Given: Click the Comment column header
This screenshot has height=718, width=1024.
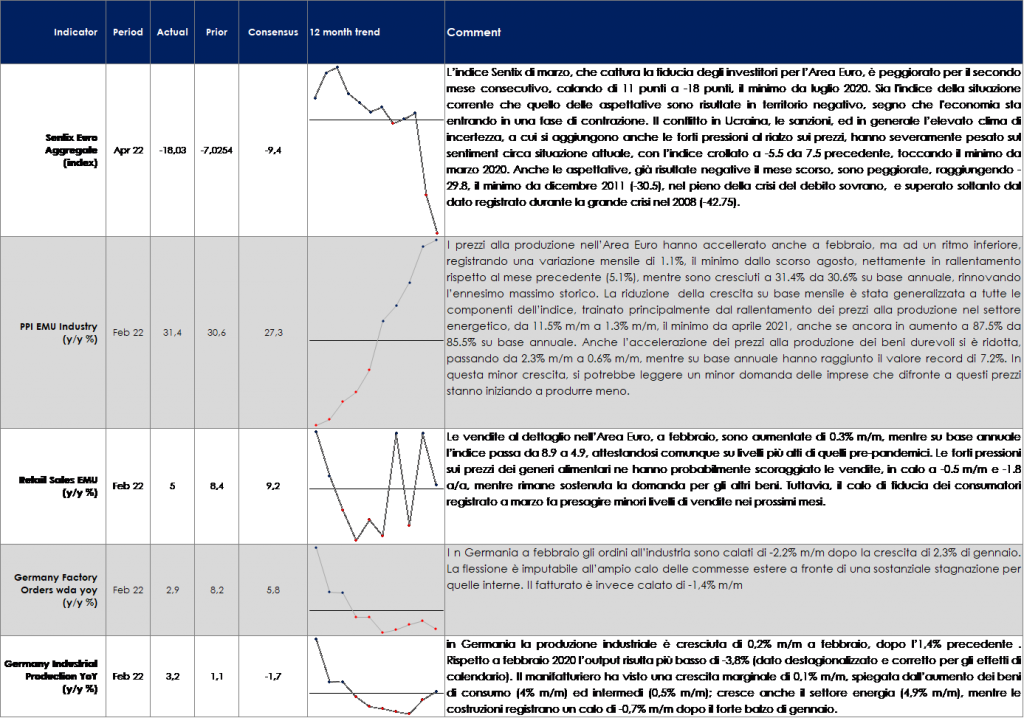Looking at the screenshot, I should point(474,32).
